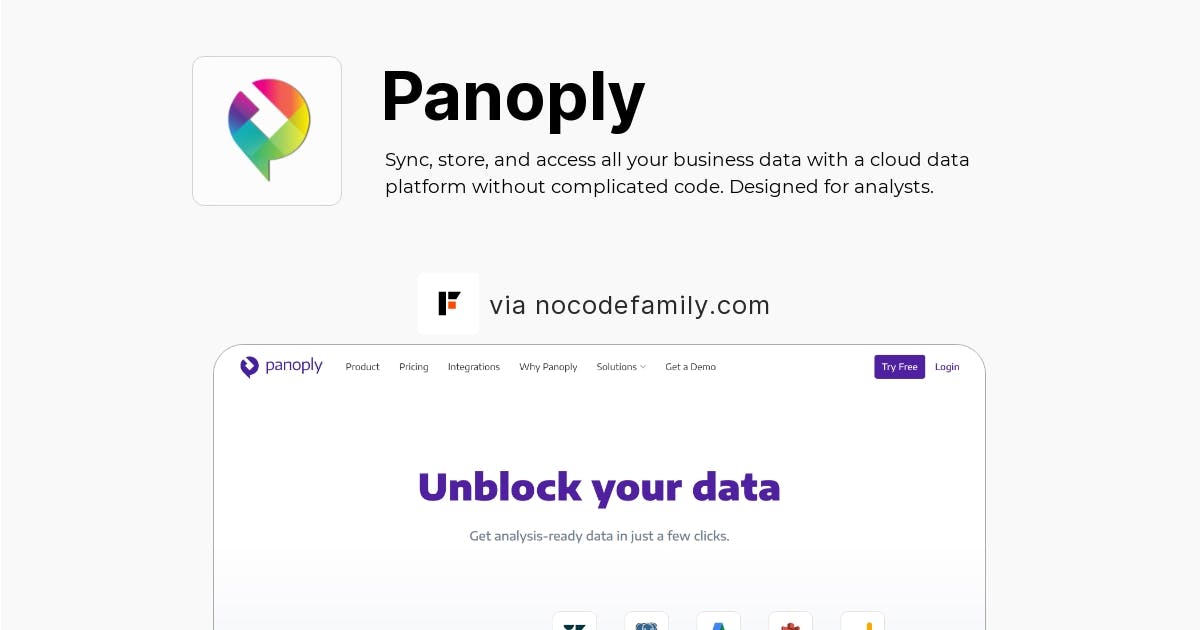The image size is (1200, 630).
Task: Go to the Pricing page
Action: point(414,367)
